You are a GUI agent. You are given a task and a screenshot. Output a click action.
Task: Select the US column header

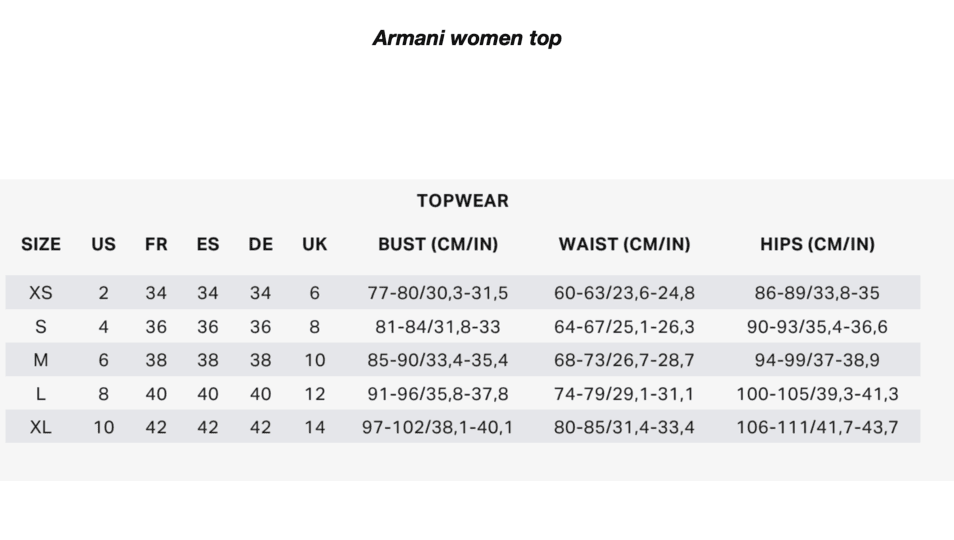(103, 244)
